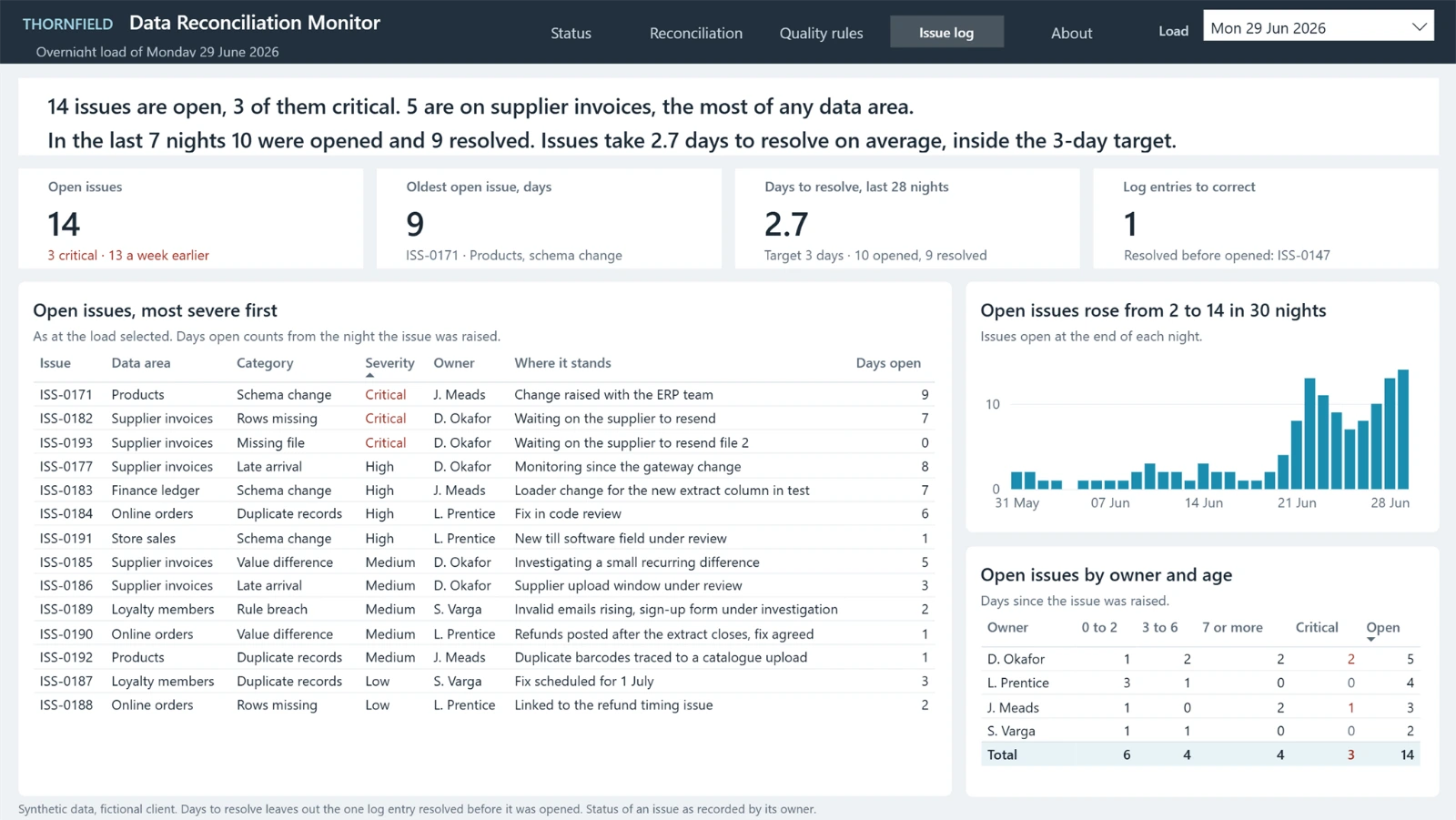Screen dimensions: 1456x820
Task: Click the tallest bar near 28 Jun
Action: tap(1403, 429)
